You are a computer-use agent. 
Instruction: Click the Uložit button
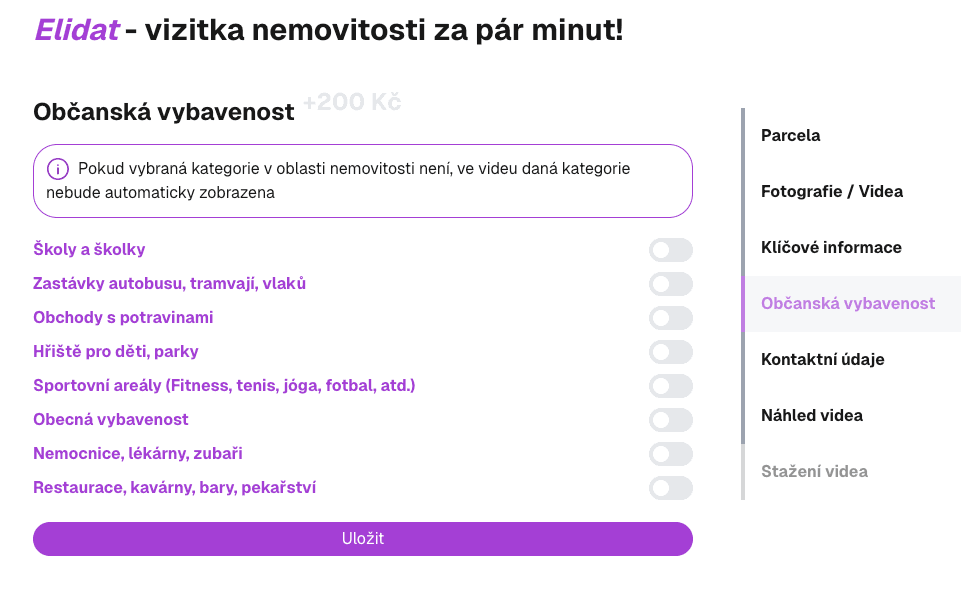(362, 538)
